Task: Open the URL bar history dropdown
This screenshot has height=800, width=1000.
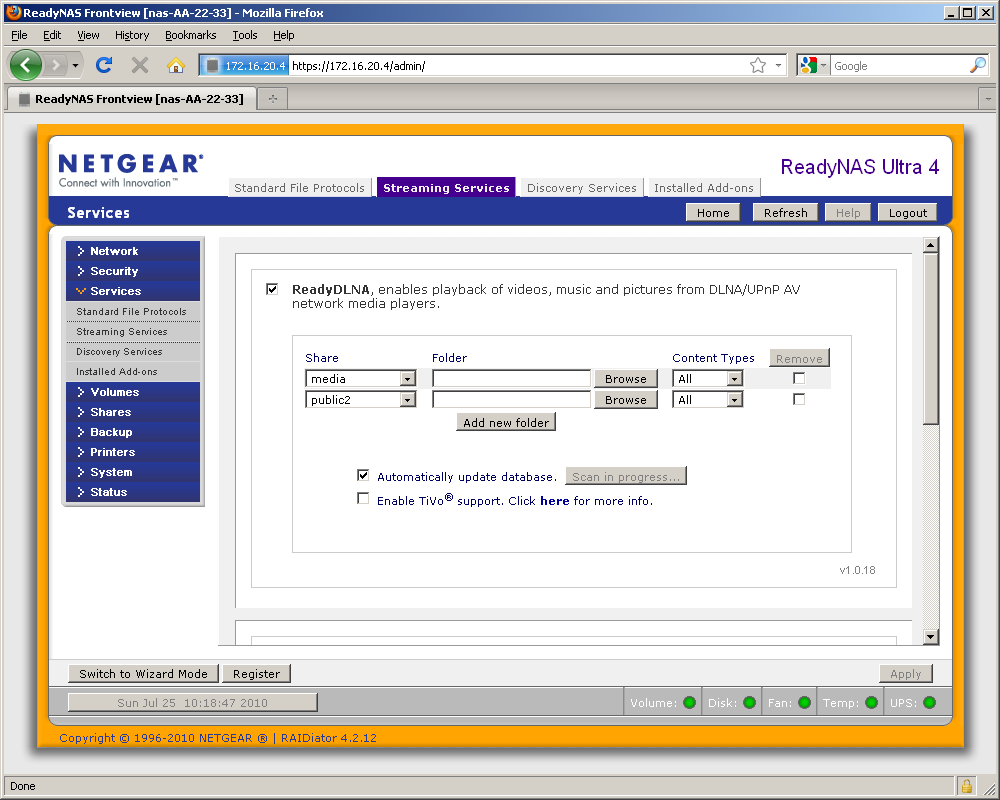Action: click(x=778, y=65)
